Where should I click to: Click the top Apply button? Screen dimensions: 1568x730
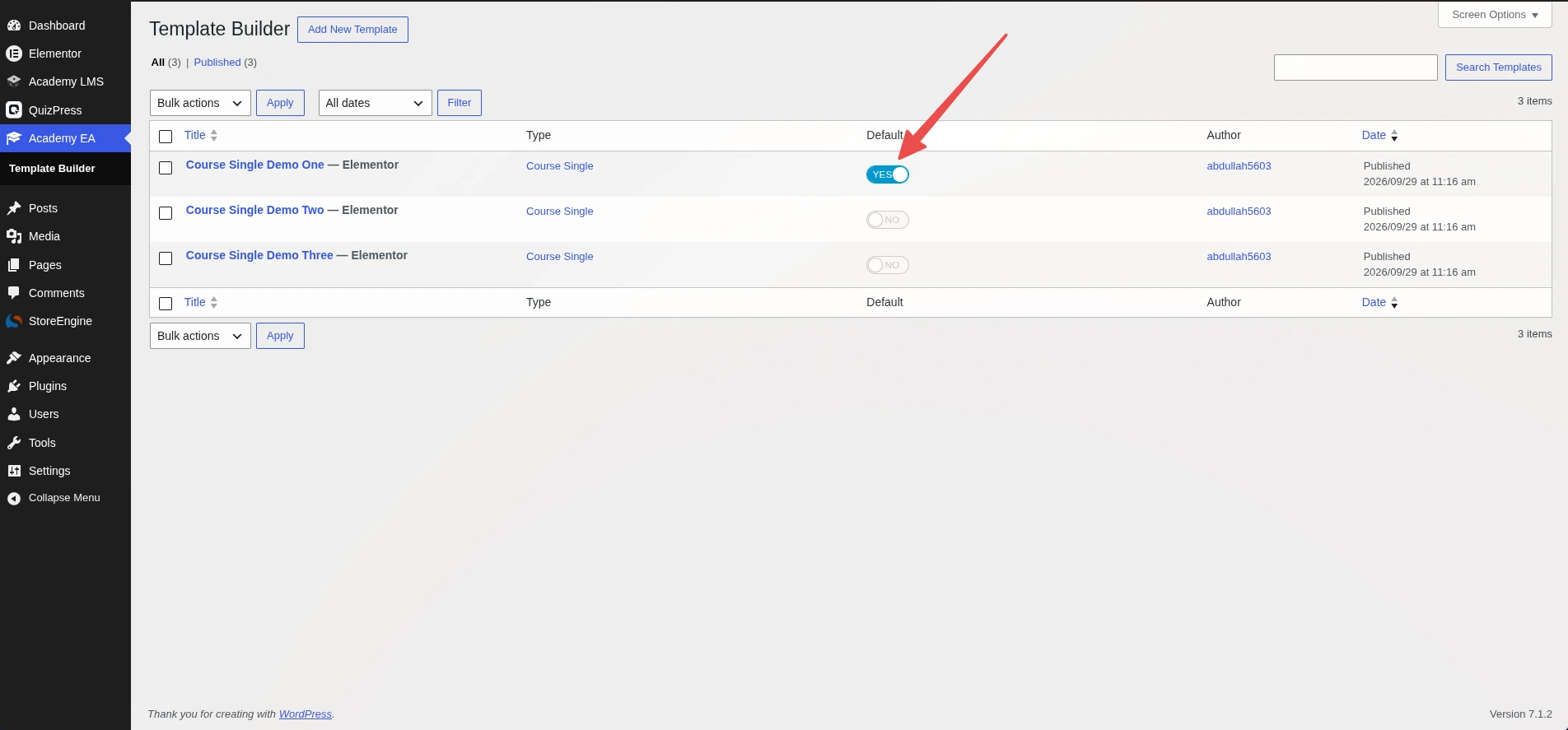tap(280, 103)
